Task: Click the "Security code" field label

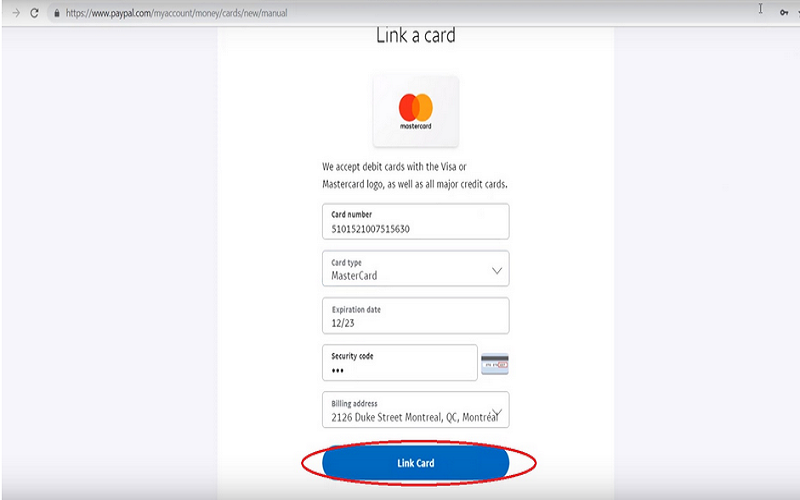Action: 352,356
